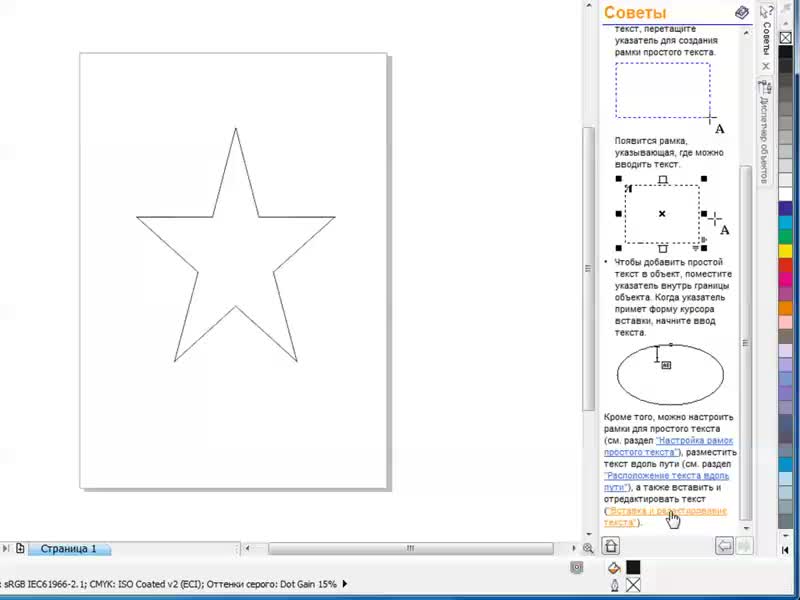Add a new page with the page-plus icon
This screenshot has width=800, height=600.
20,548
